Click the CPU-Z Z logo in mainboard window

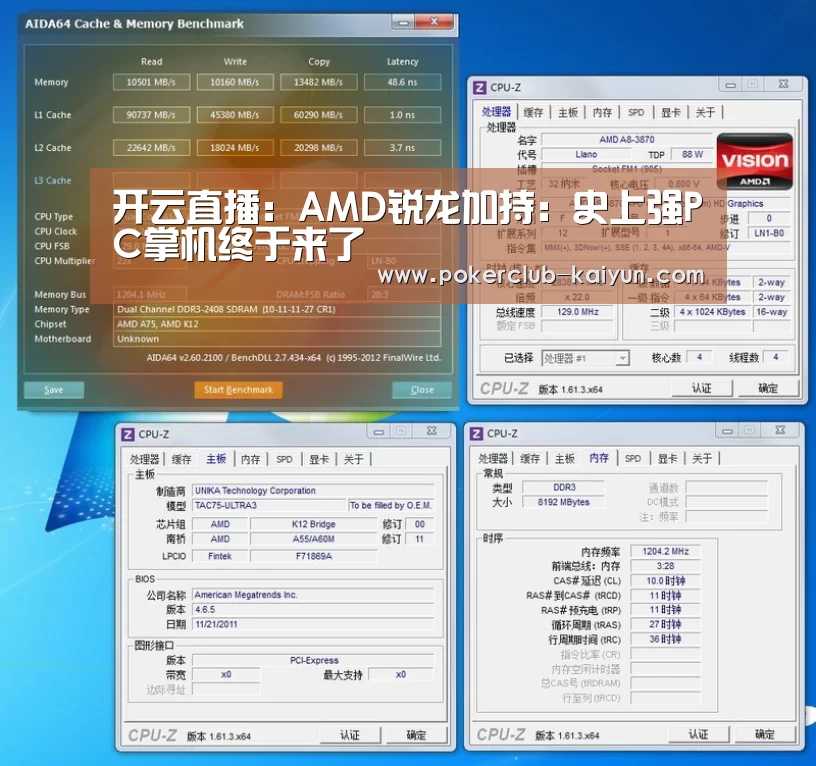tap(128, 434)
